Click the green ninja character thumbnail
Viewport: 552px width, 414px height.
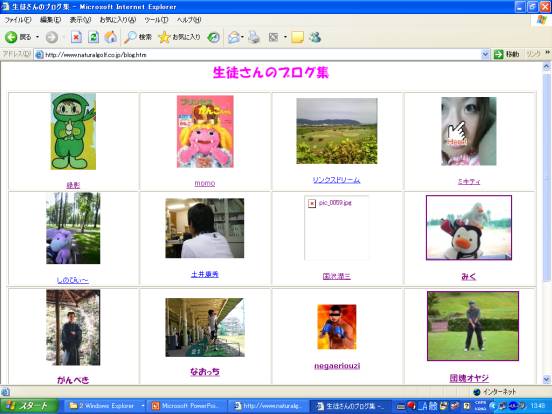click(x=73, y=131)
